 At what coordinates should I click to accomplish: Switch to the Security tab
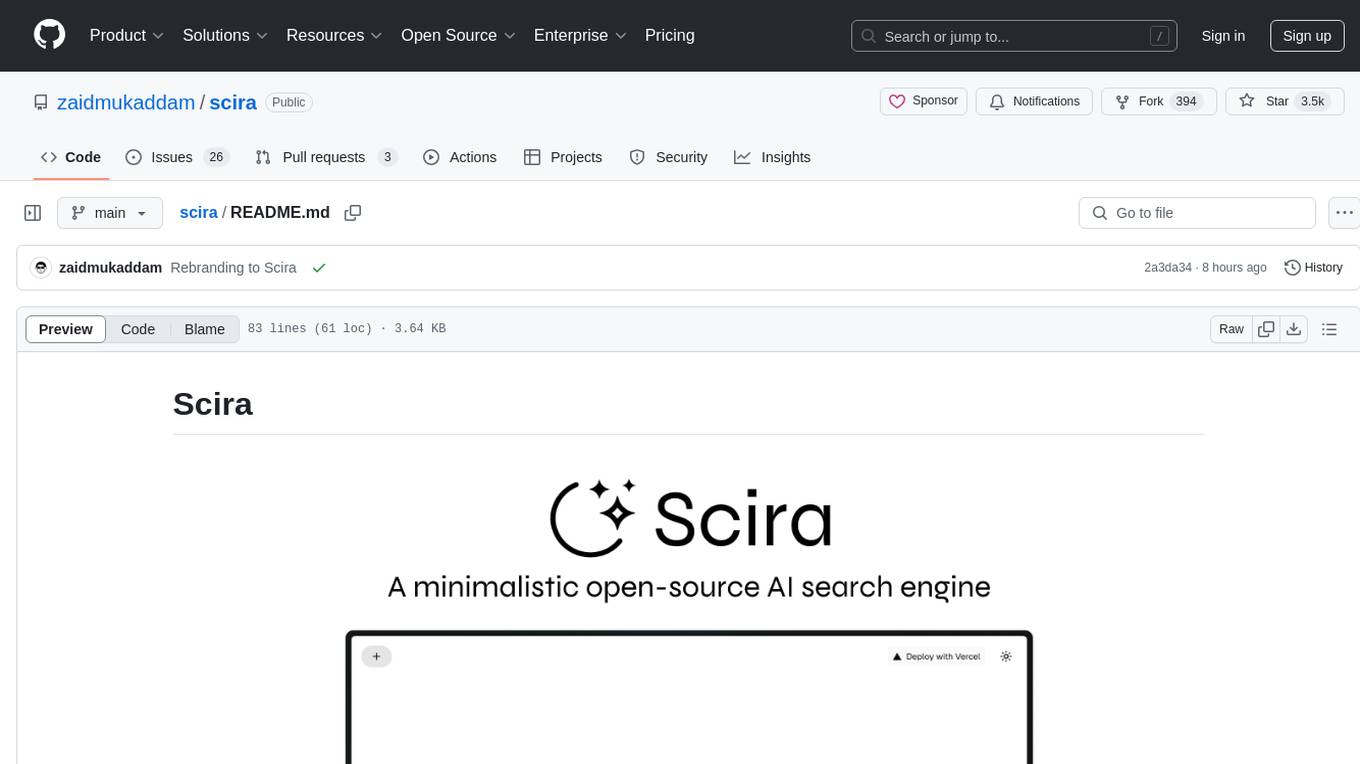pos(668,157)
